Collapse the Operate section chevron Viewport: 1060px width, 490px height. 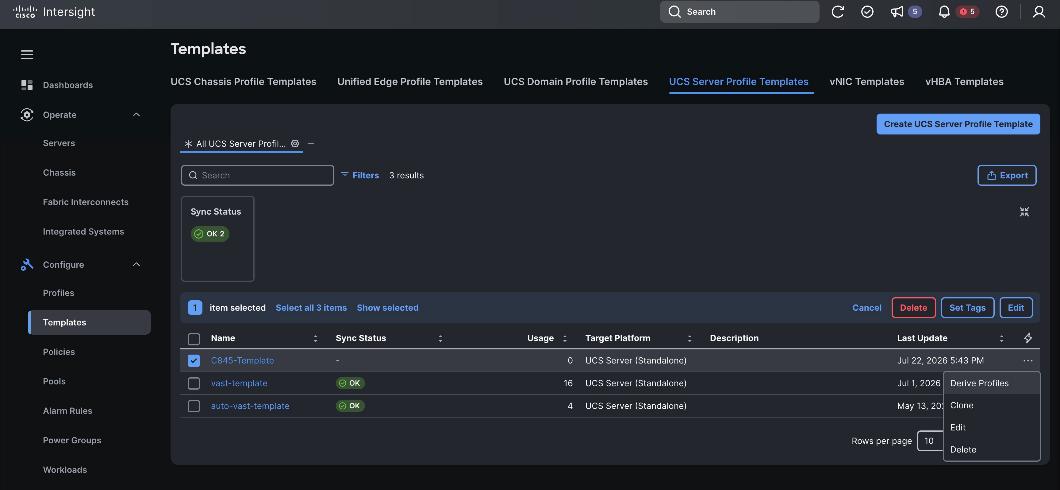136,115
